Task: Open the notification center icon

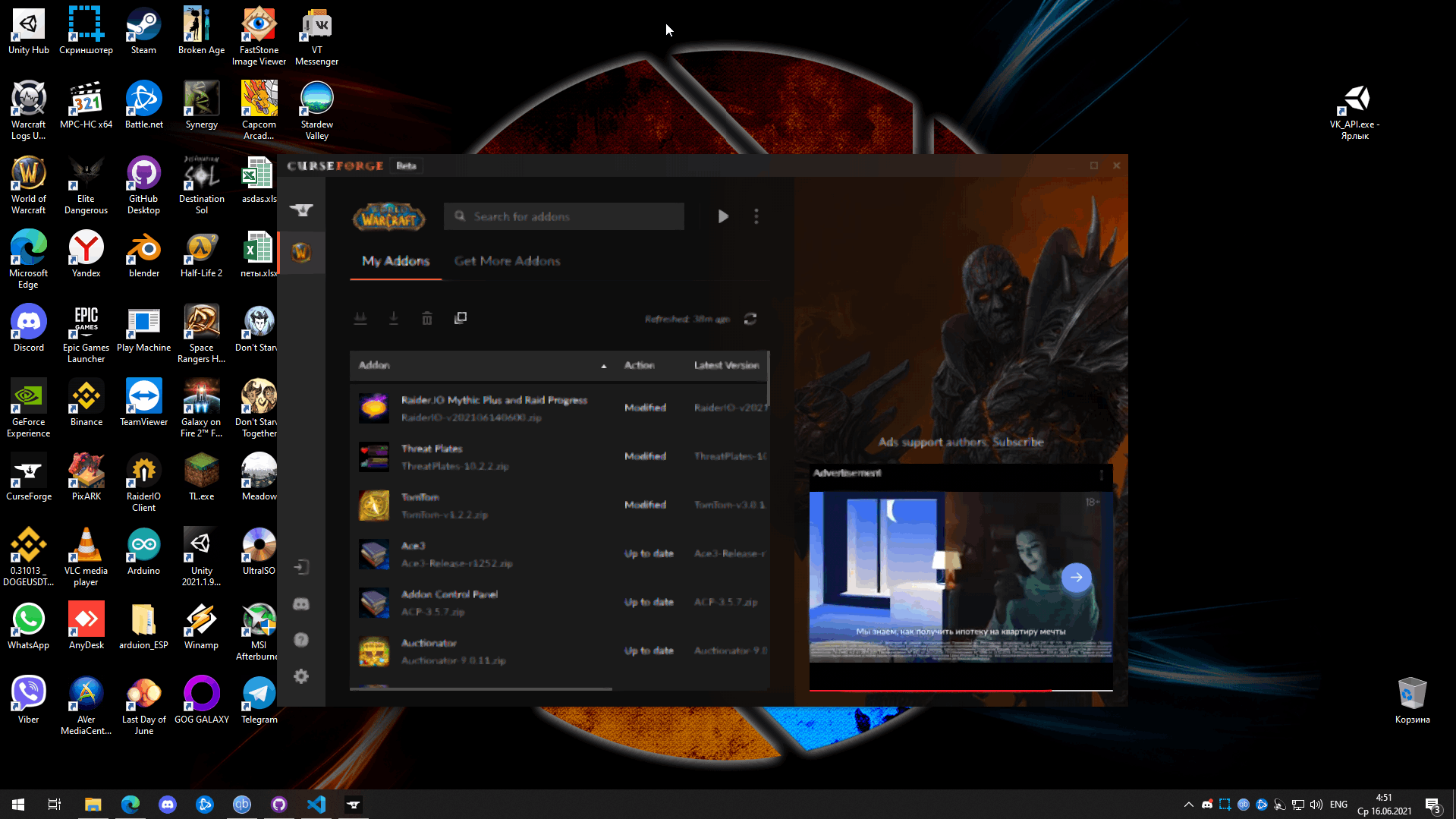Action: [1432, 805]
